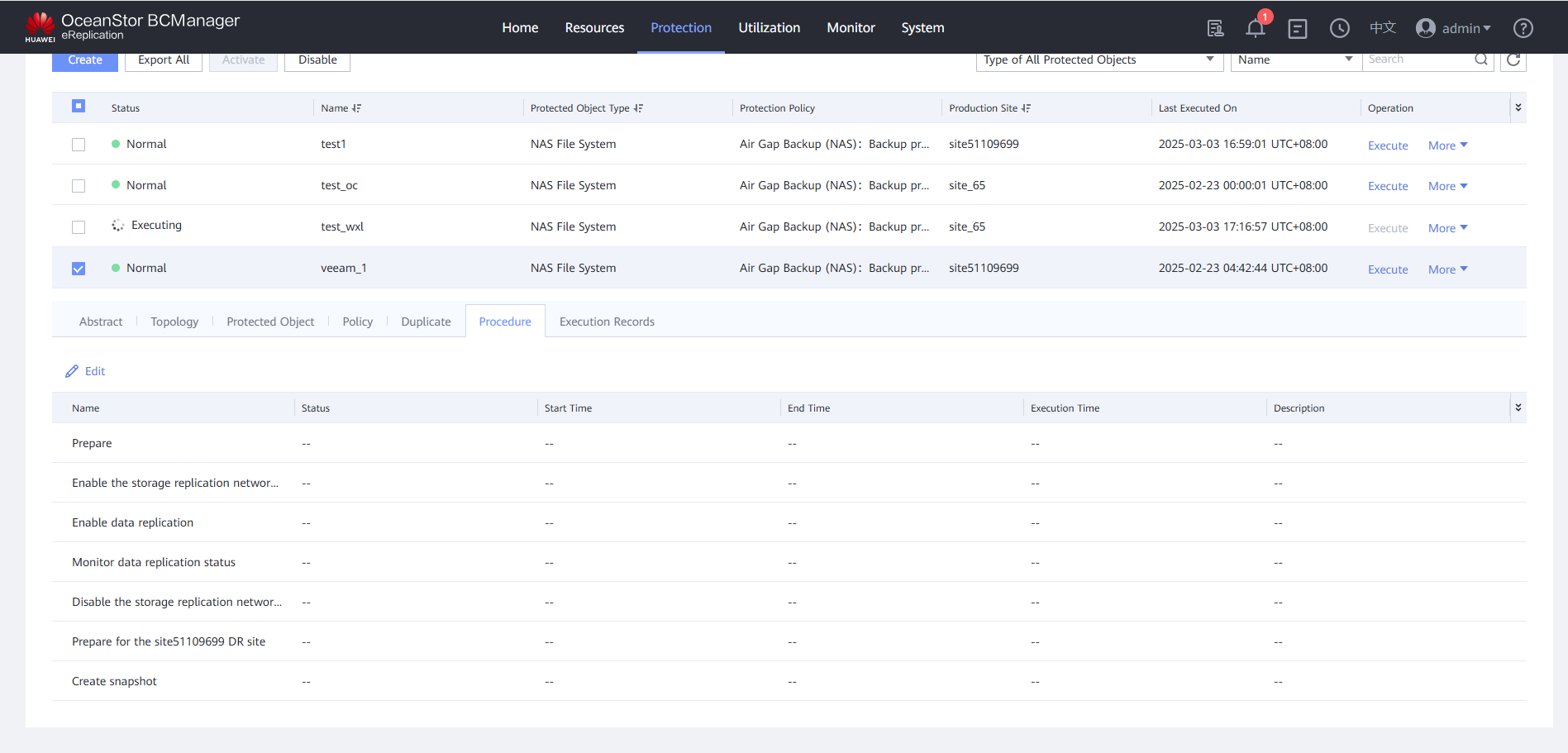Screen dimensions: 1568x753
Task: Click the magnifier search icon
Action: pyautogui.click(x=1481, y=60)
